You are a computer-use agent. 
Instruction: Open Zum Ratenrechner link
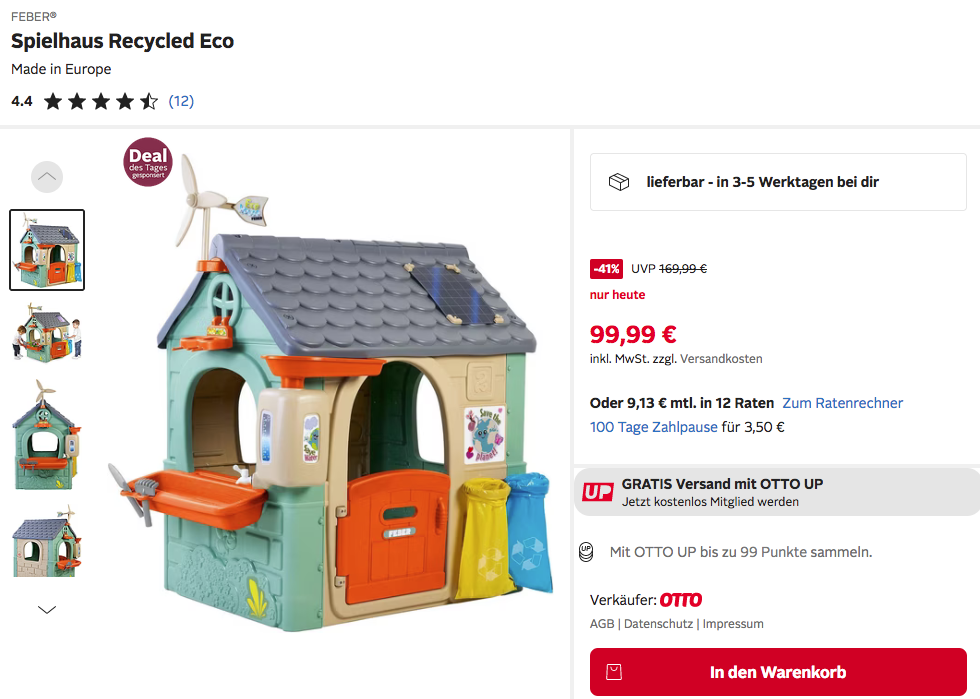[x=842, y=403]
